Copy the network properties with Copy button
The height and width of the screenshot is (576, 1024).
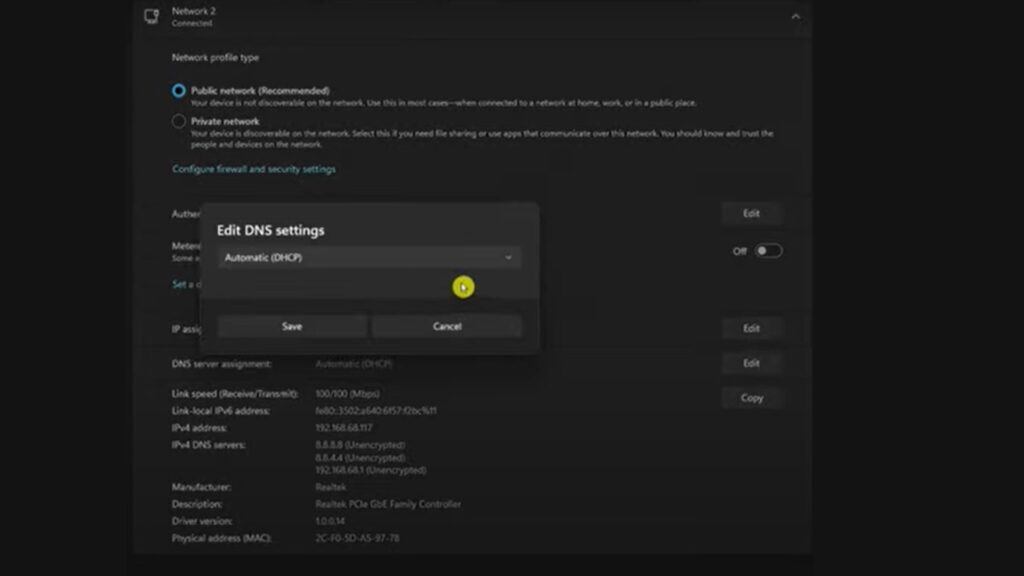tap(751, 398)
